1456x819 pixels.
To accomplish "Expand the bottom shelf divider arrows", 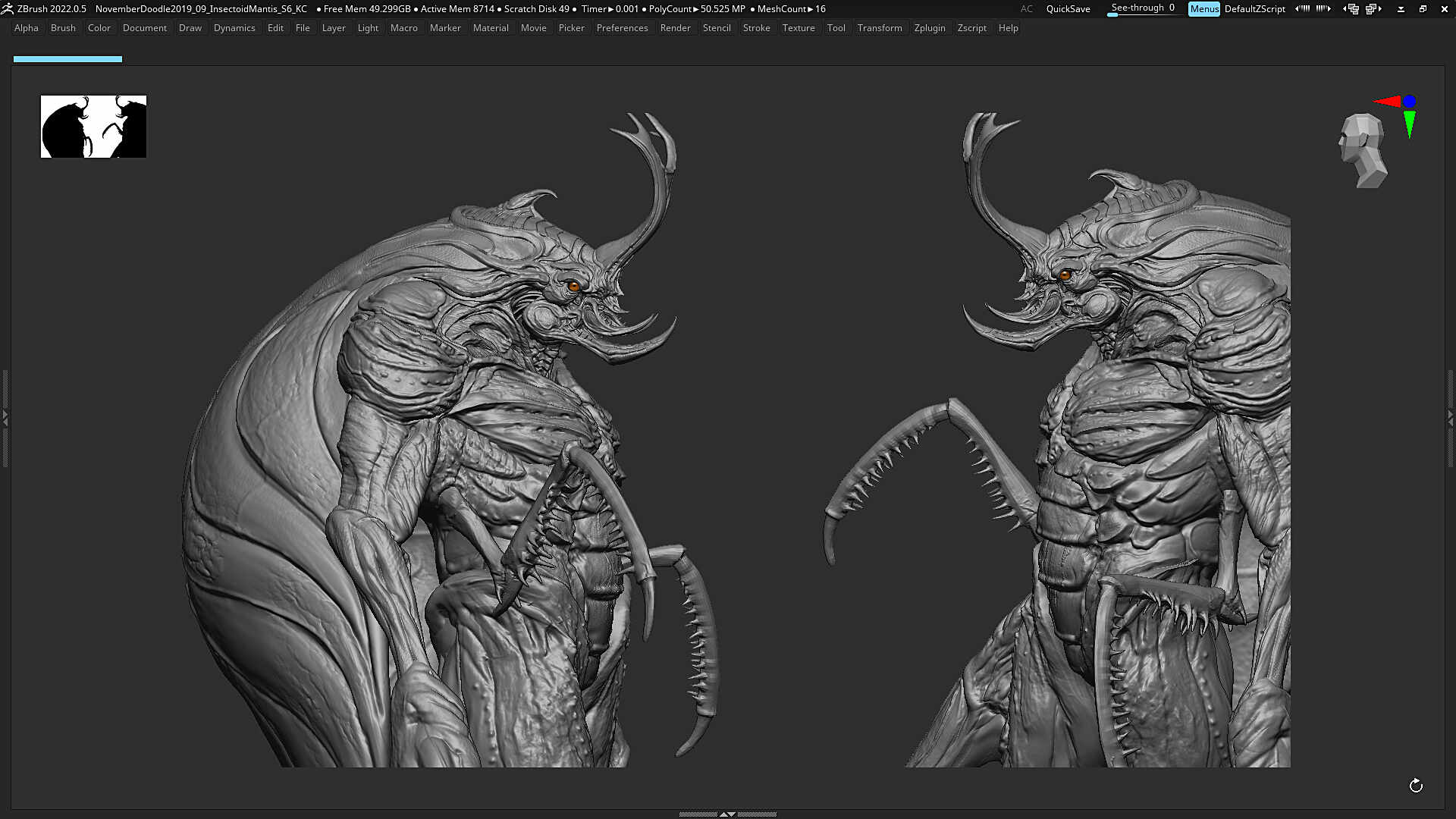I will [727, 814].
